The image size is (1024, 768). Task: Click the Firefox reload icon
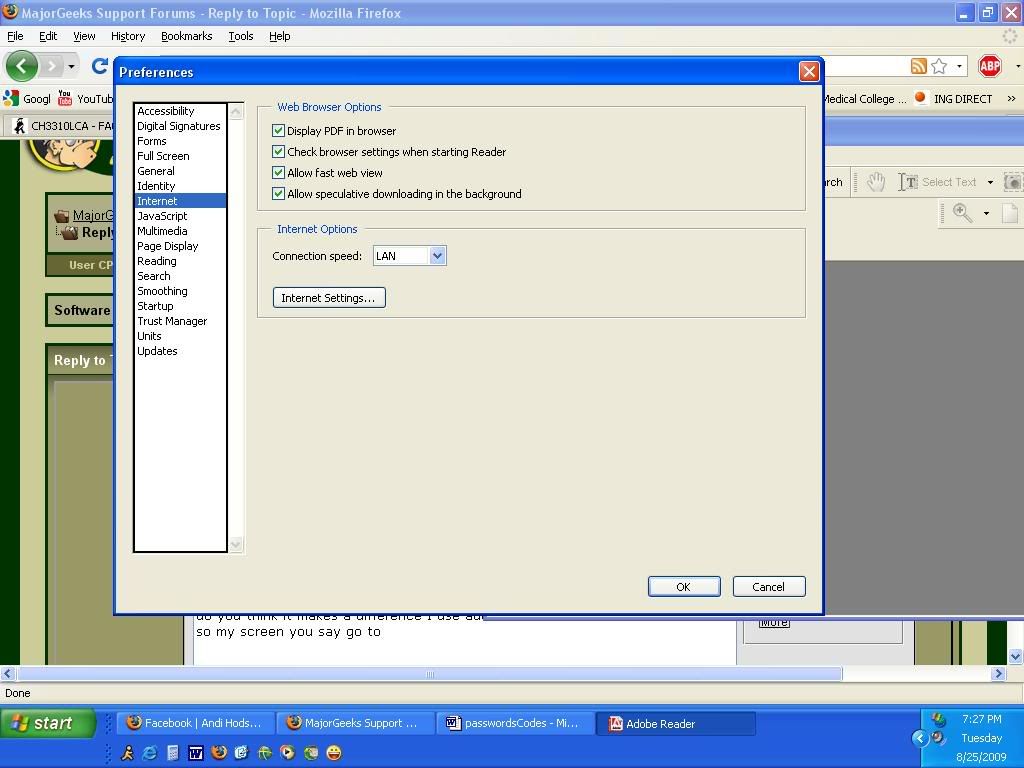[x=99, y=67]
